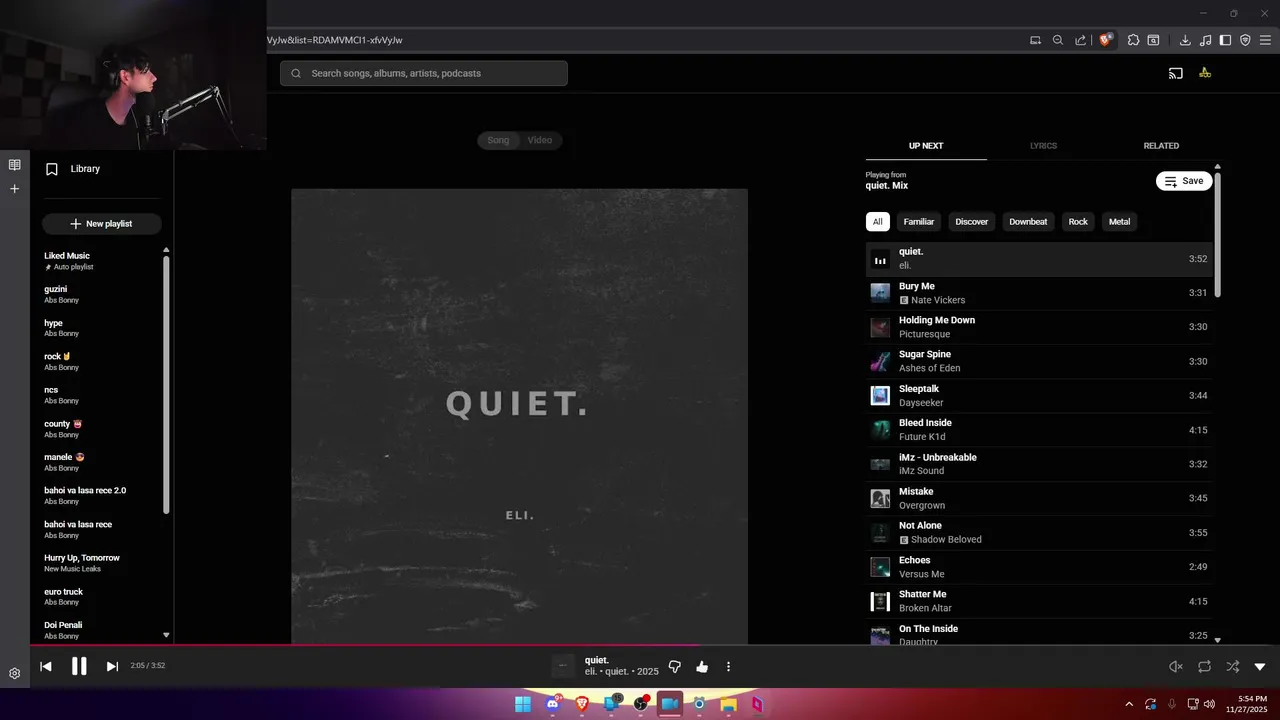Open Hurry Up, Tomorrow playlist

pyautogui.click(x=100, y=563)
